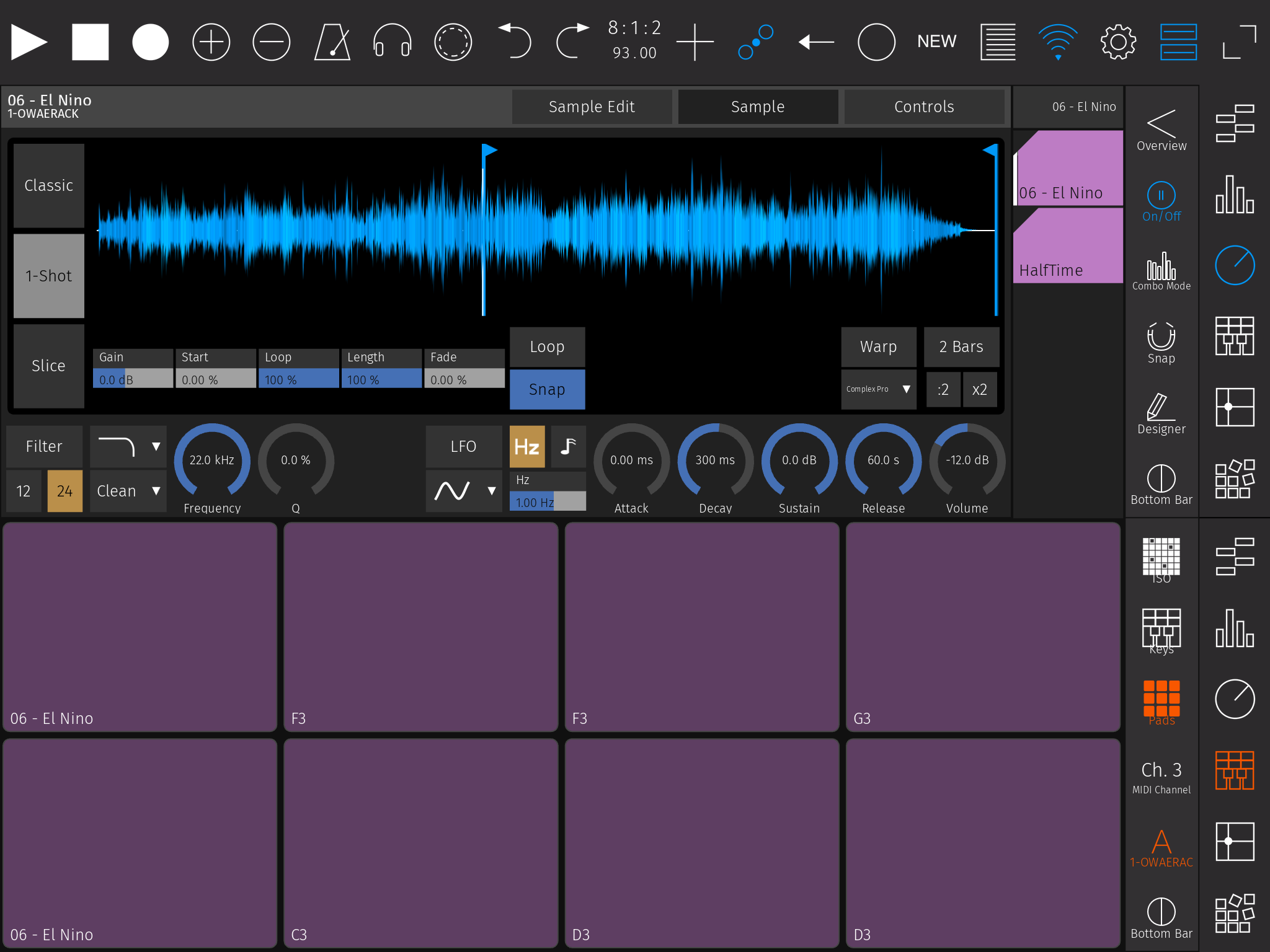Screen dimensions: 1270x952
Task: Enable the Warp toggle
Action: click(878, 347)
